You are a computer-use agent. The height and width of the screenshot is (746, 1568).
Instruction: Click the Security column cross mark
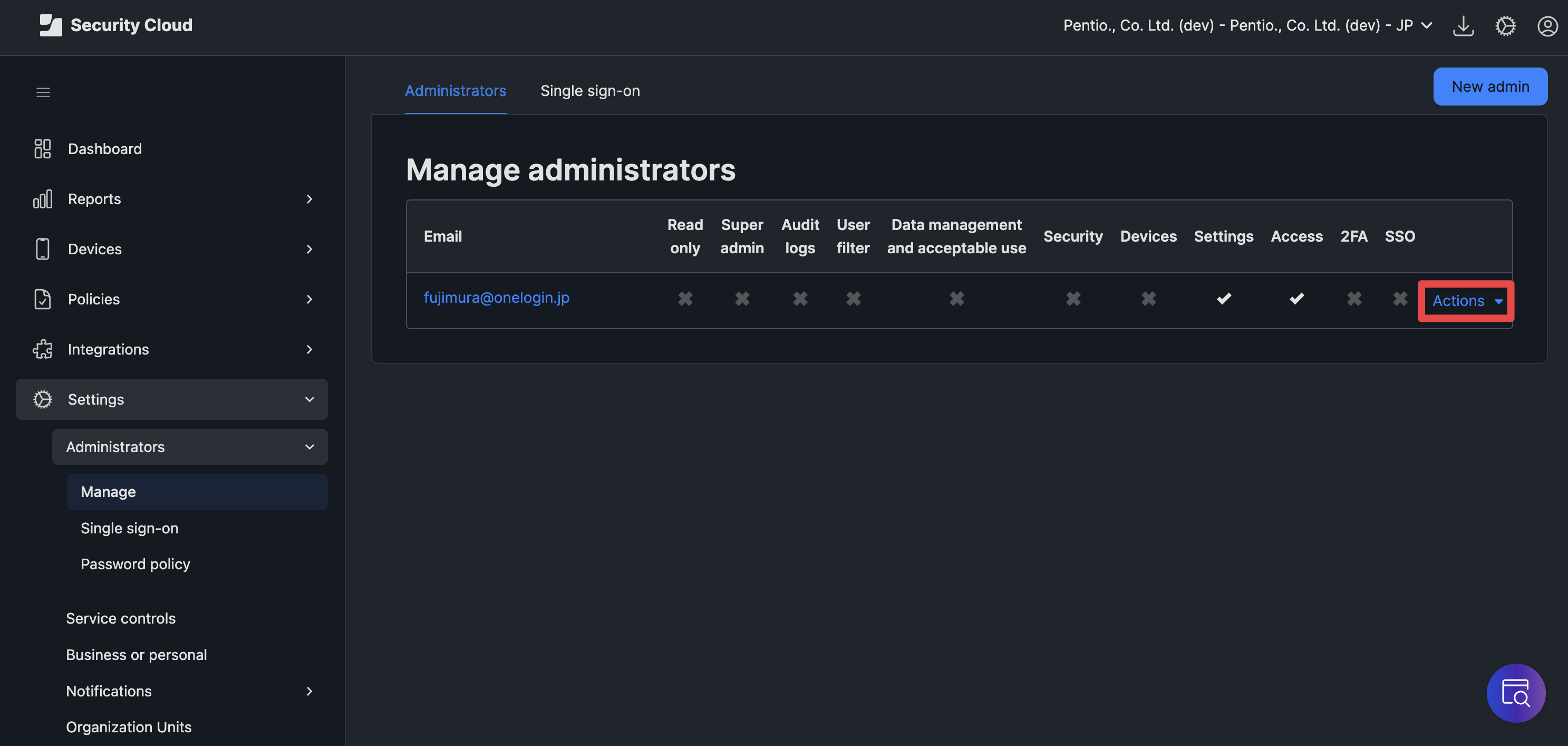(1073, 299)
